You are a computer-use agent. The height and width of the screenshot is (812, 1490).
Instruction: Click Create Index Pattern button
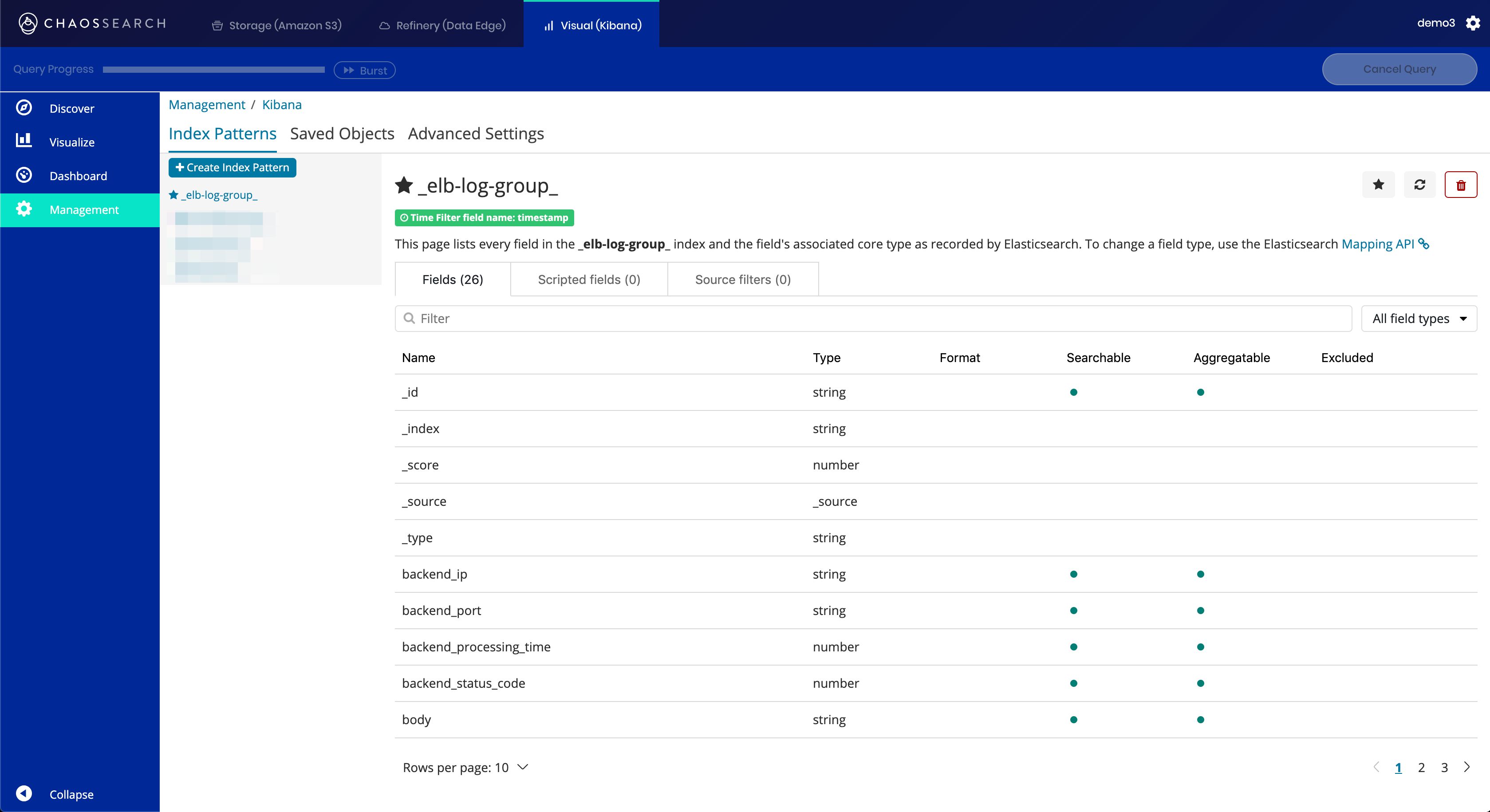tap(232, 167)
